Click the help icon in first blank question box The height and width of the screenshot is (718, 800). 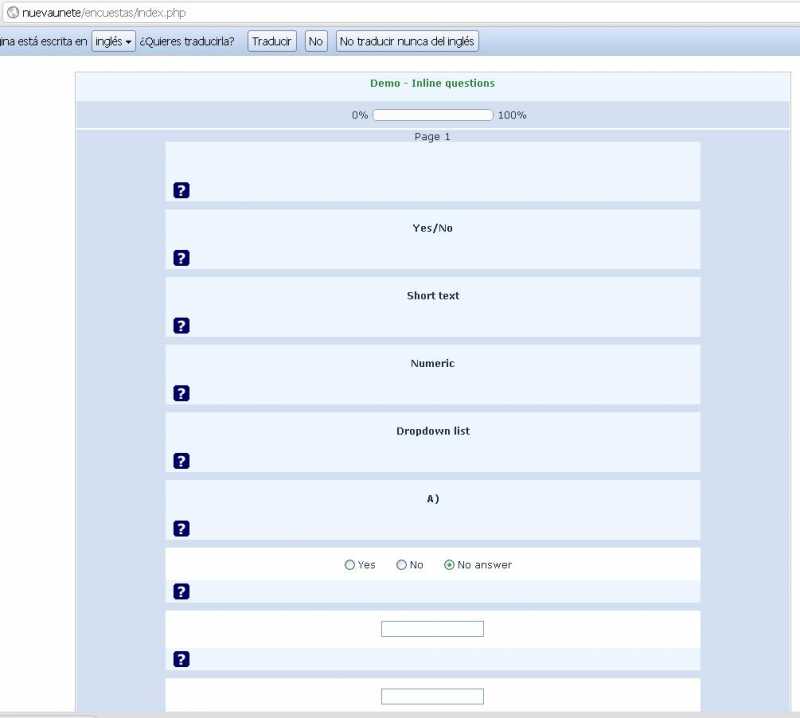click(181, 191)
